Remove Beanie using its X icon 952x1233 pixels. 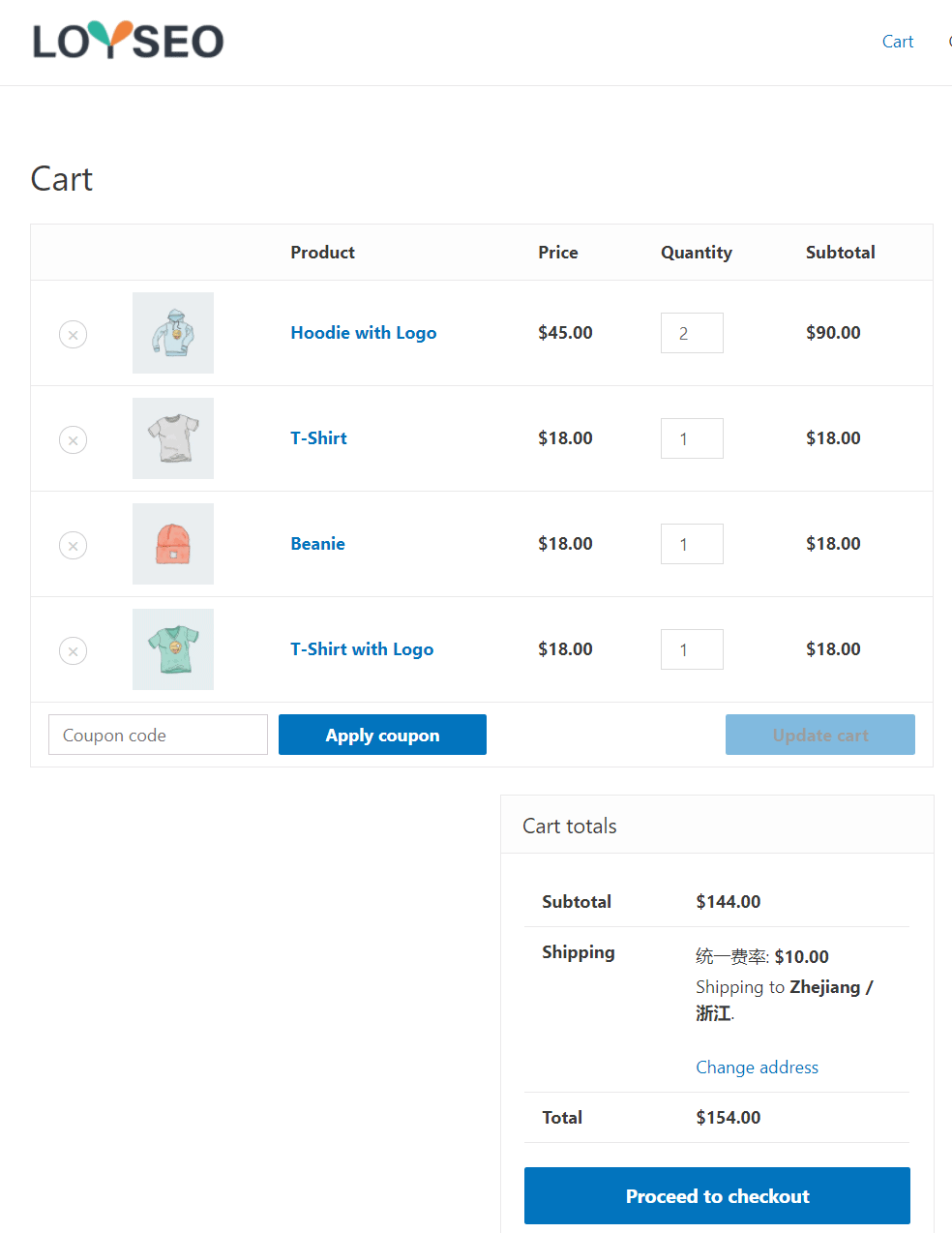pos(74,545)
